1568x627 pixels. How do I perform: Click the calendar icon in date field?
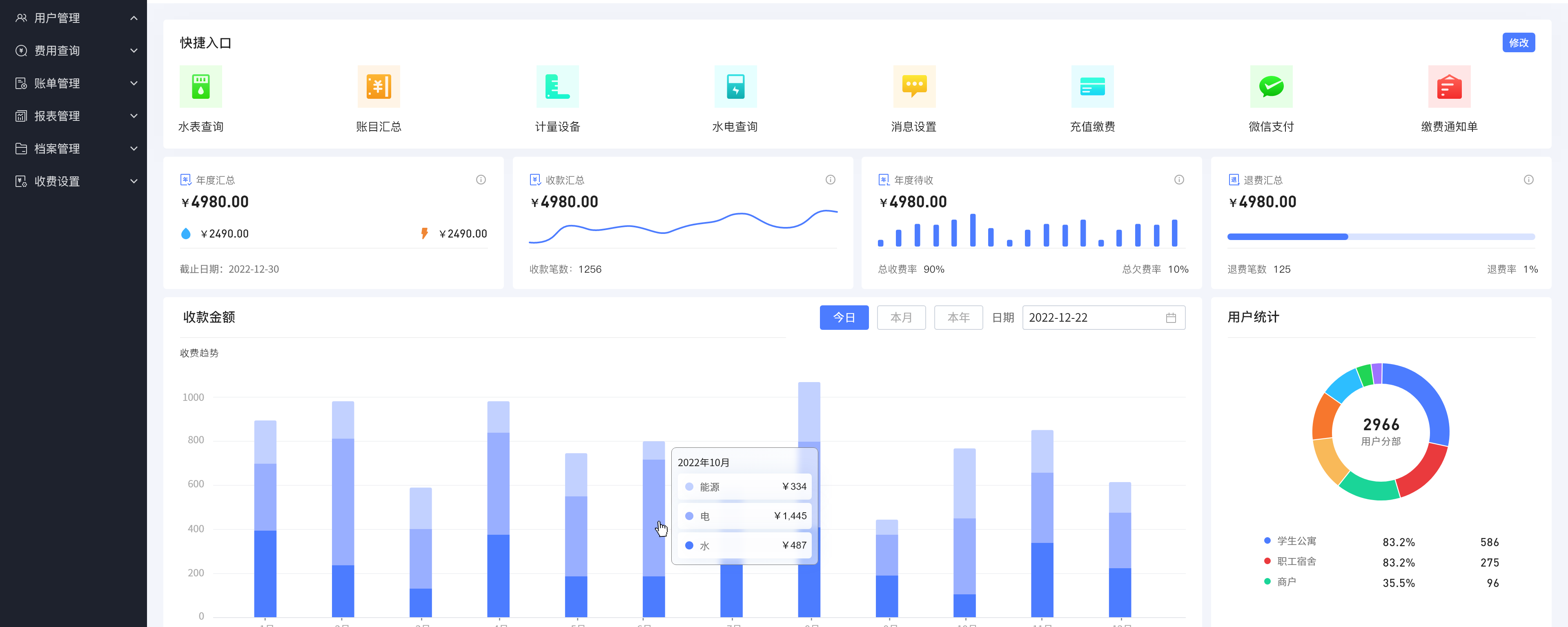point(1171,318)
